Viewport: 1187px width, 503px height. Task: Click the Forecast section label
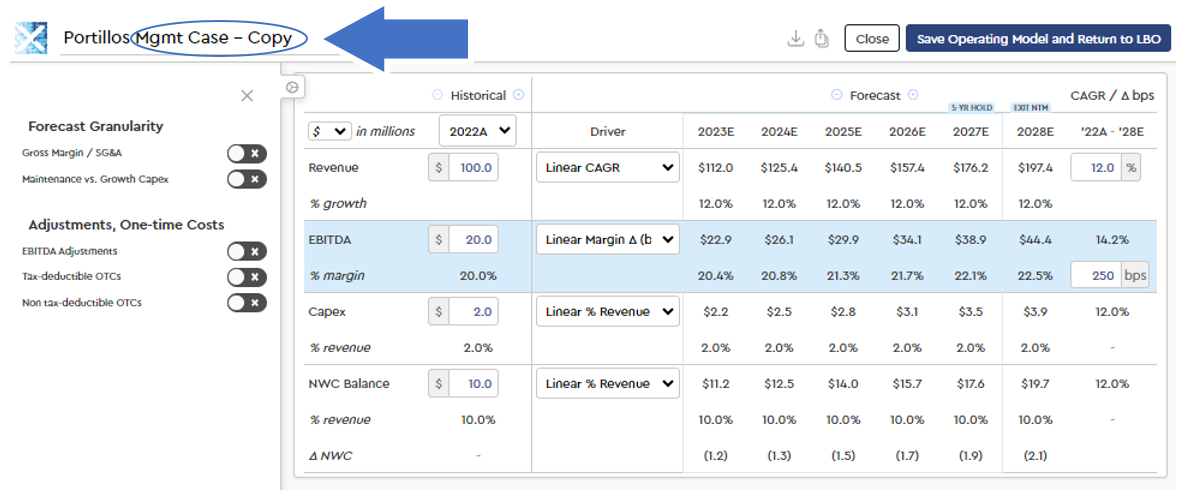pyautogui.click(x=875, y=95)
